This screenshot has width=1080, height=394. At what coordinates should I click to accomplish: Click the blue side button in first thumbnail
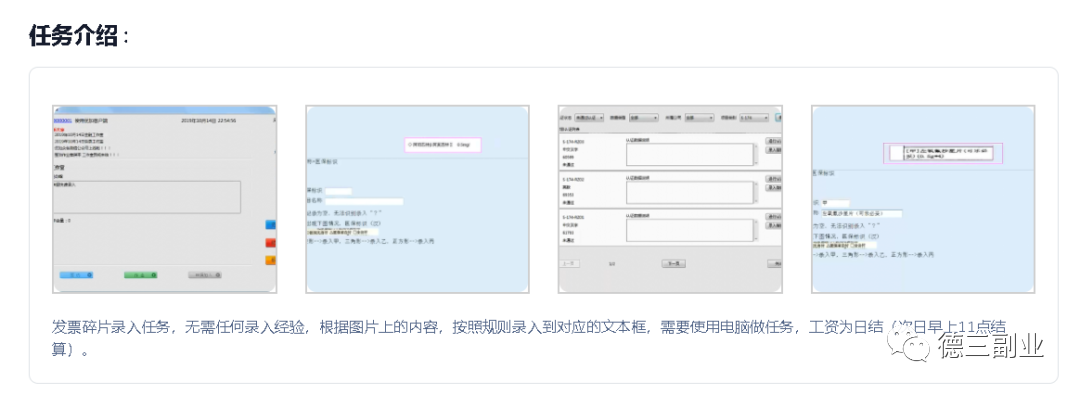[271, 225]
